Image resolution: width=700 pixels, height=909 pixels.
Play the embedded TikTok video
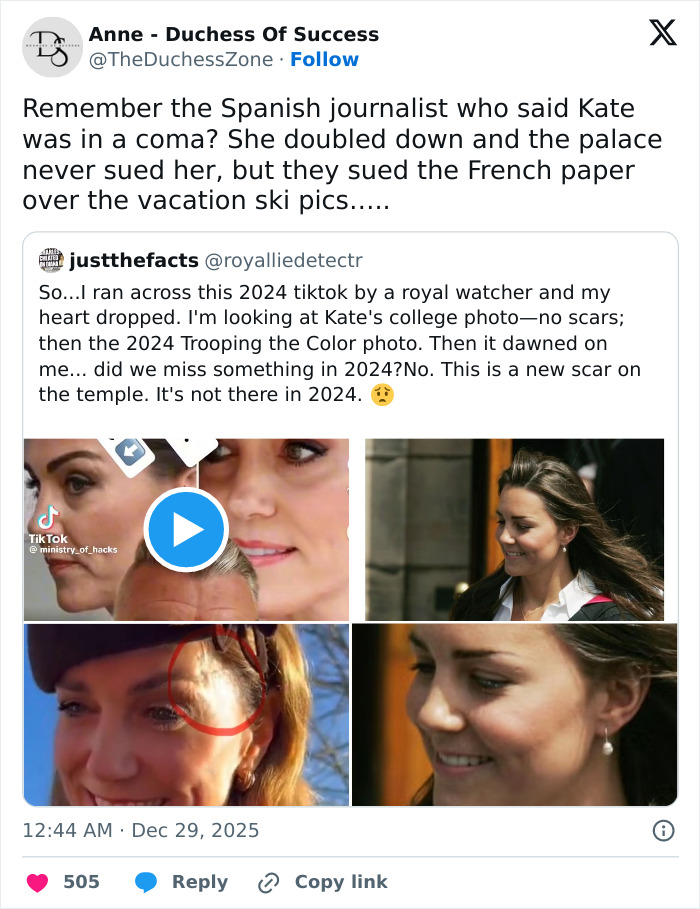tap(186, 528)
